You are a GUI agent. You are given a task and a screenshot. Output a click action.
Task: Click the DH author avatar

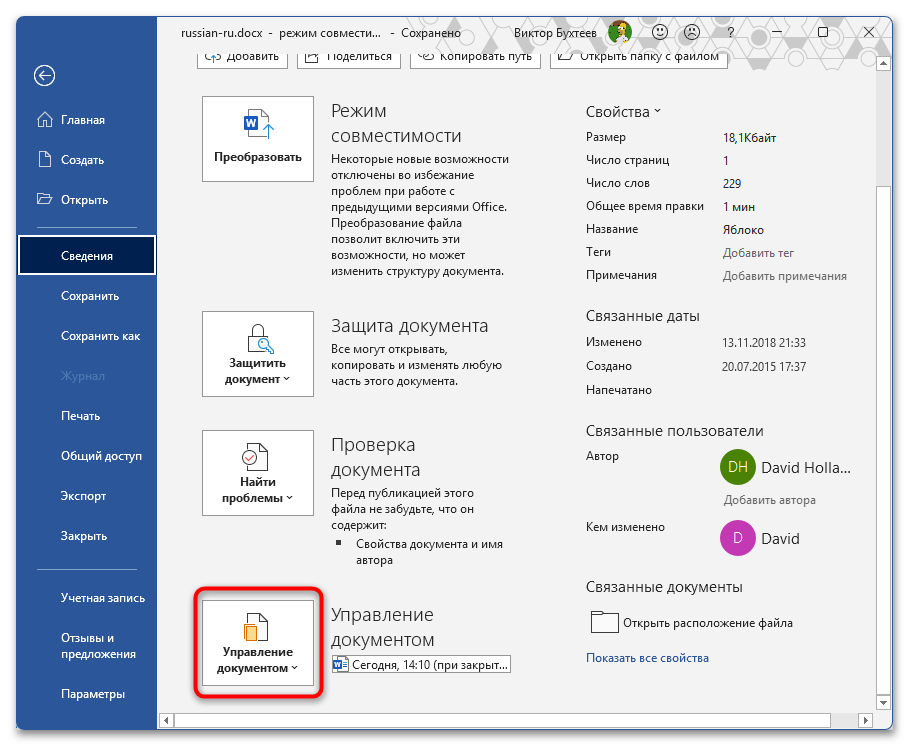pyautogui.click(x=736, y=467)
